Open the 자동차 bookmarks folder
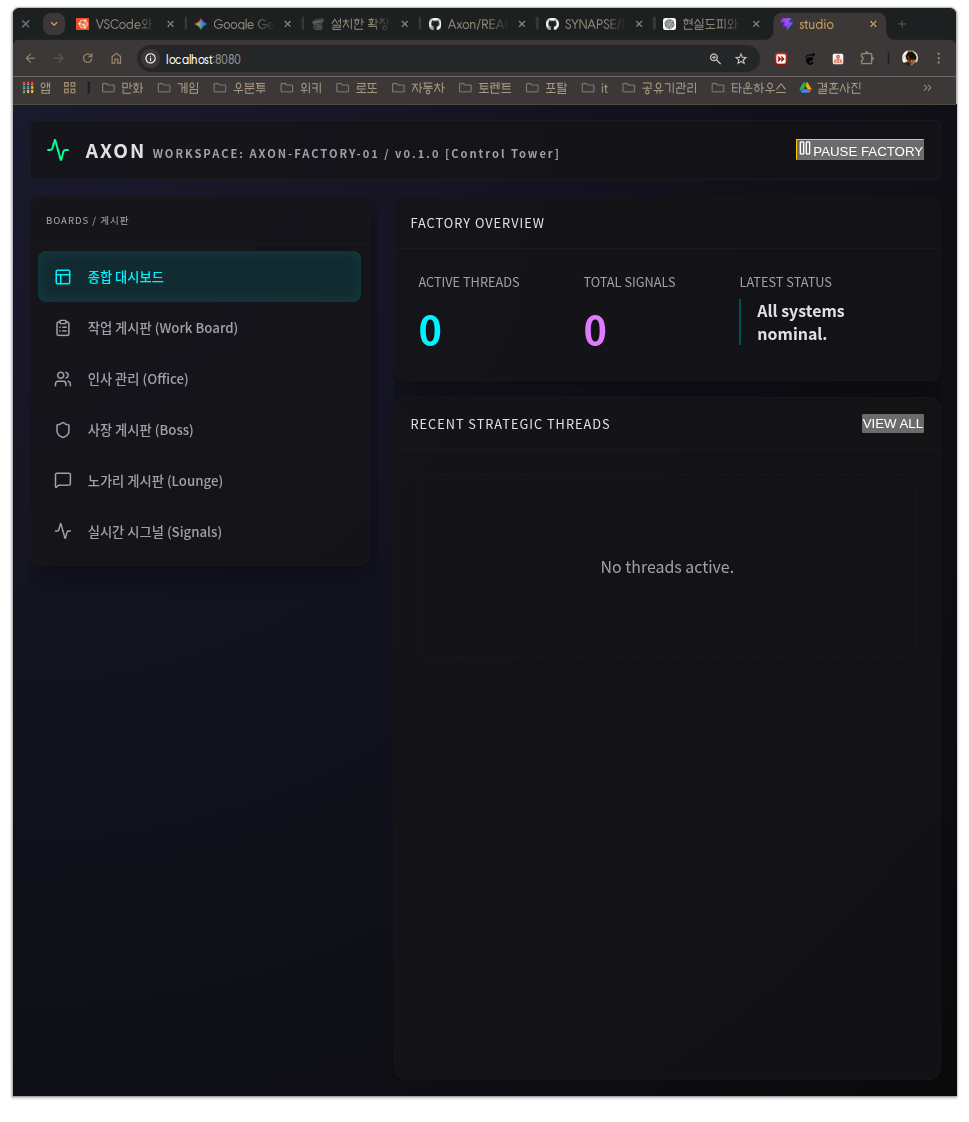 (418, 88)
